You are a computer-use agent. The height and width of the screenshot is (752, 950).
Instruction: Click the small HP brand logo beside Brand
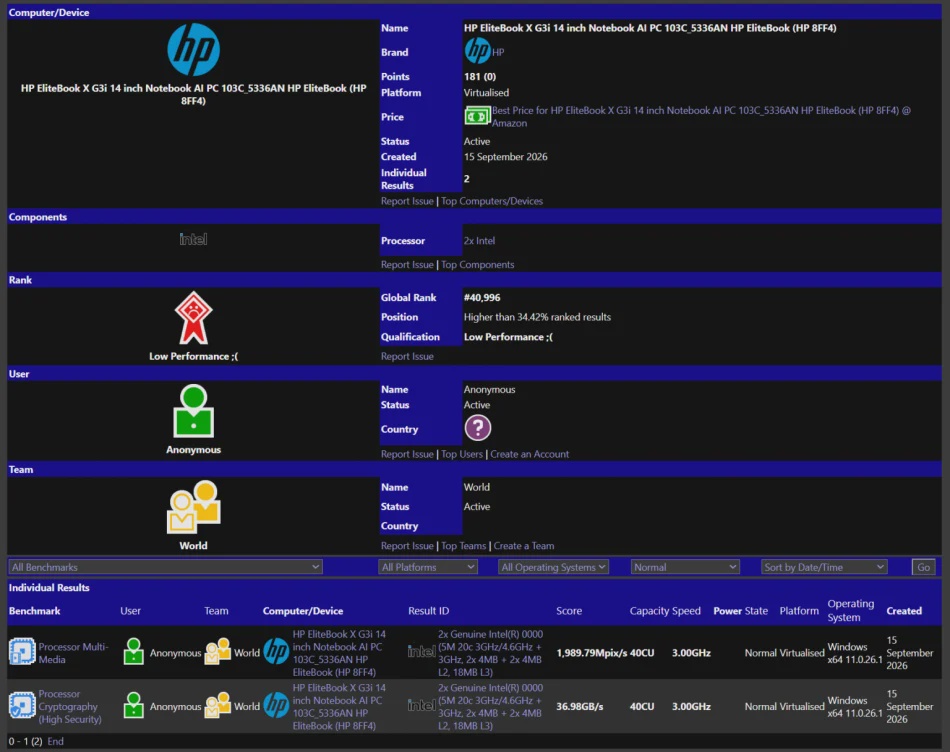tap(477, 51)
